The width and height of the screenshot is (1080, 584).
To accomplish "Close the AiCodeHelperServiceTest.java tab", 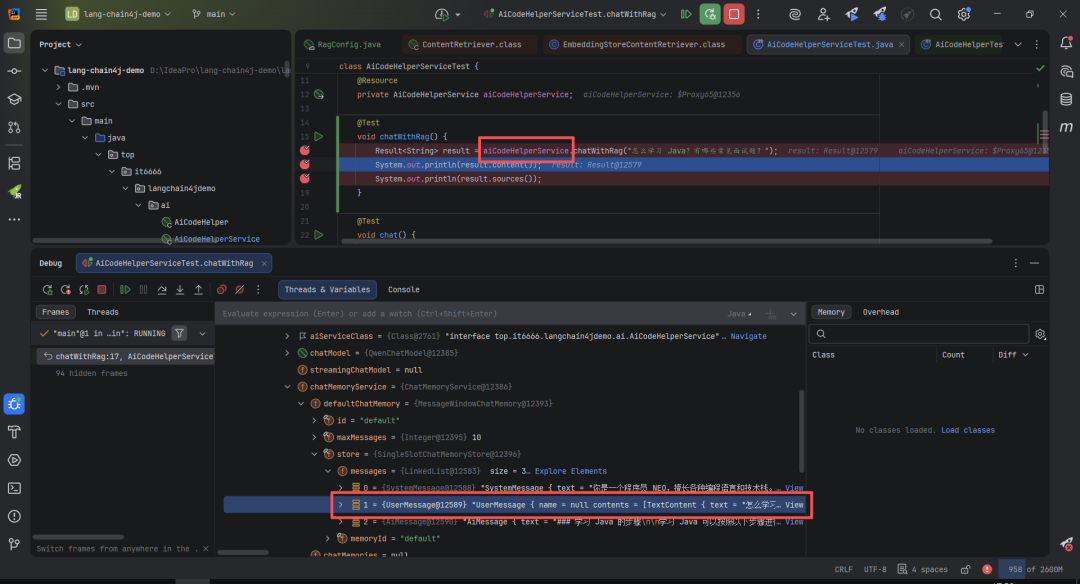I will pyautogui.click(x=902, y=44).
